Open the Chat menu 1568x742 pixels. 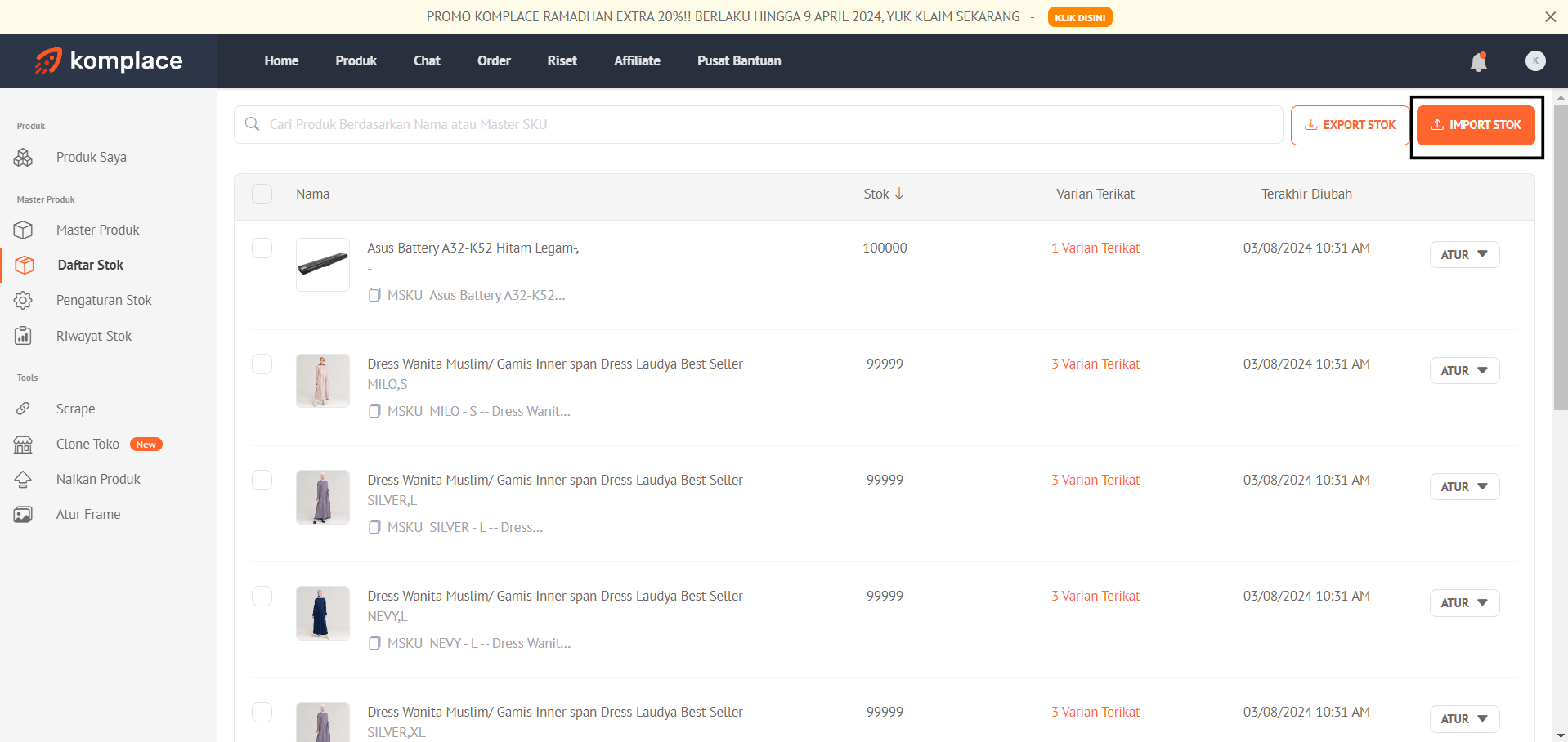[x=427, y=60]
